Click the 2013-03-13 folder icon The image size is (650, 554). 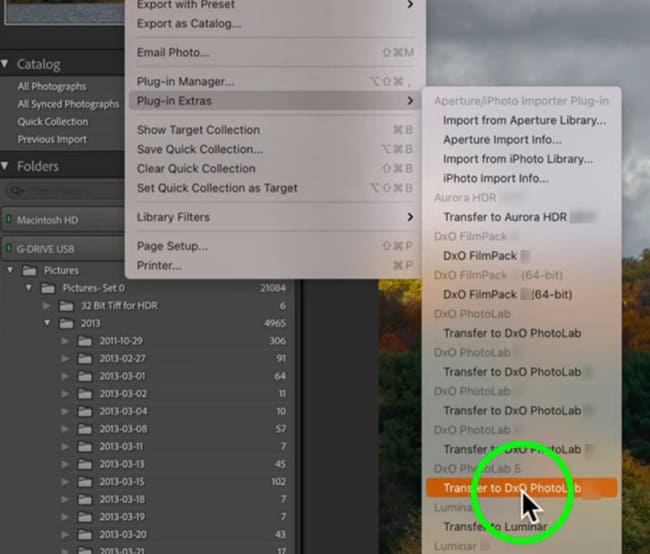click(x=85, y=464)
